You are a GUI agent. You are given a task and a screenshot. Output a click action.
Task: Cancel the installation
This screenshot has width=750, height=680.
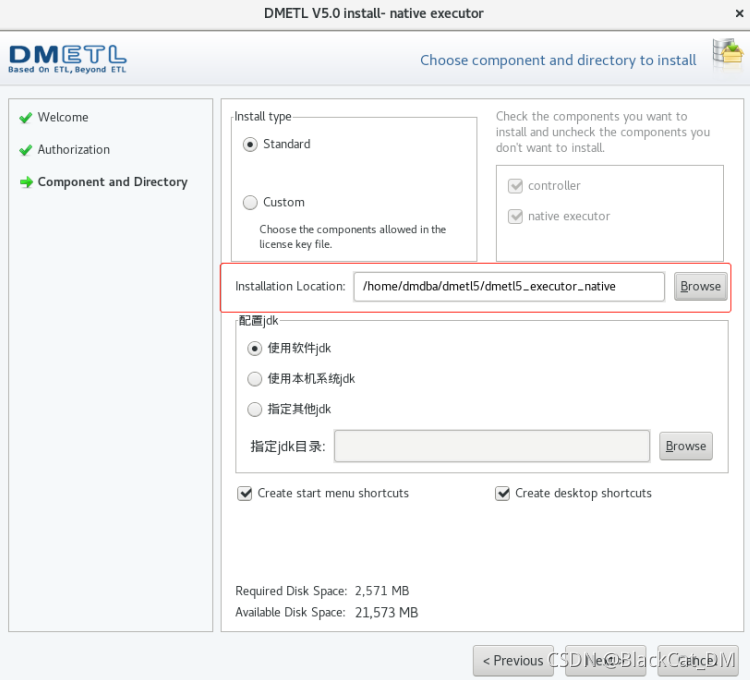(x=698, y=660)
